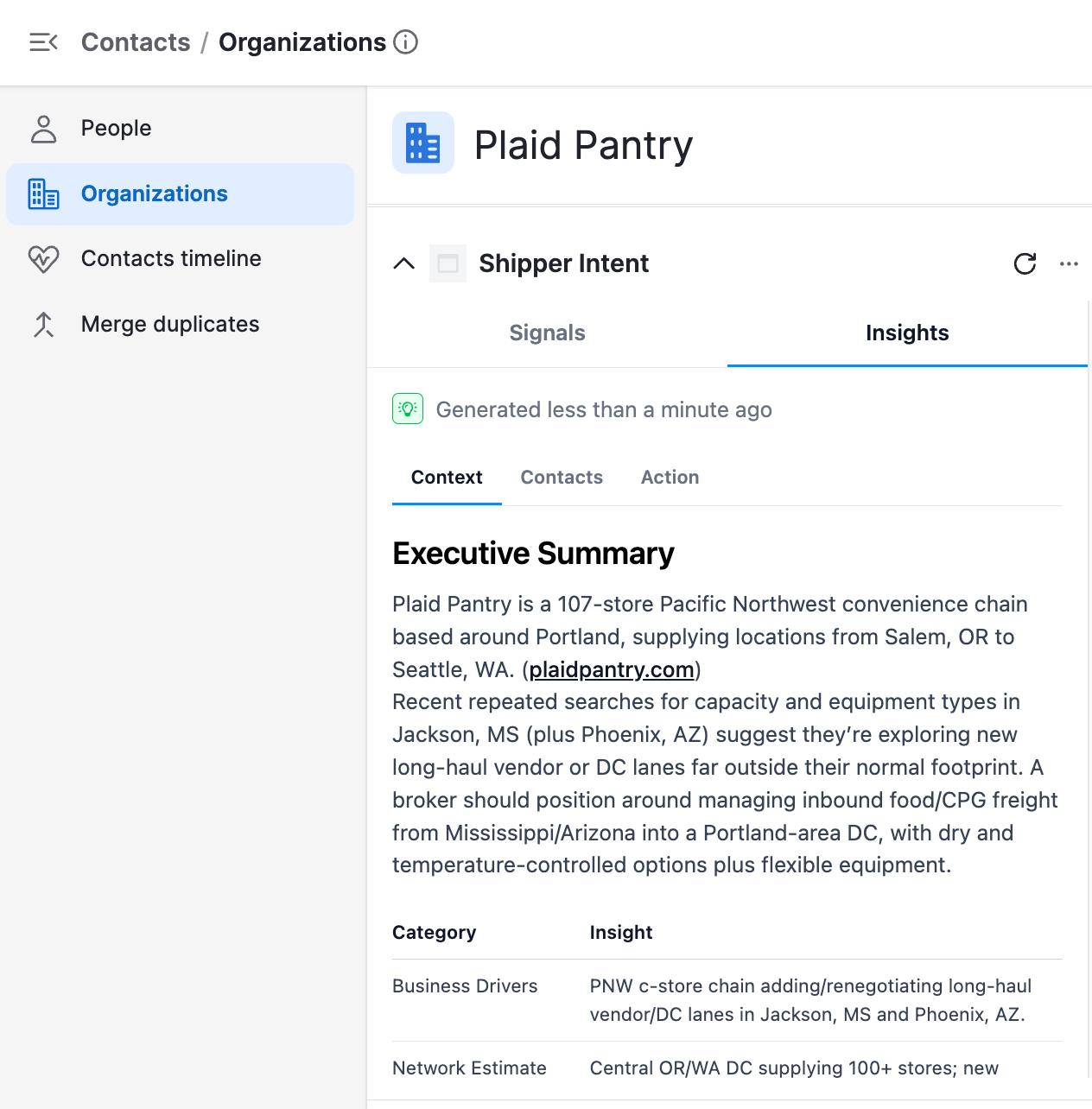Click the green lightbulb insight icon

(408, 409)
